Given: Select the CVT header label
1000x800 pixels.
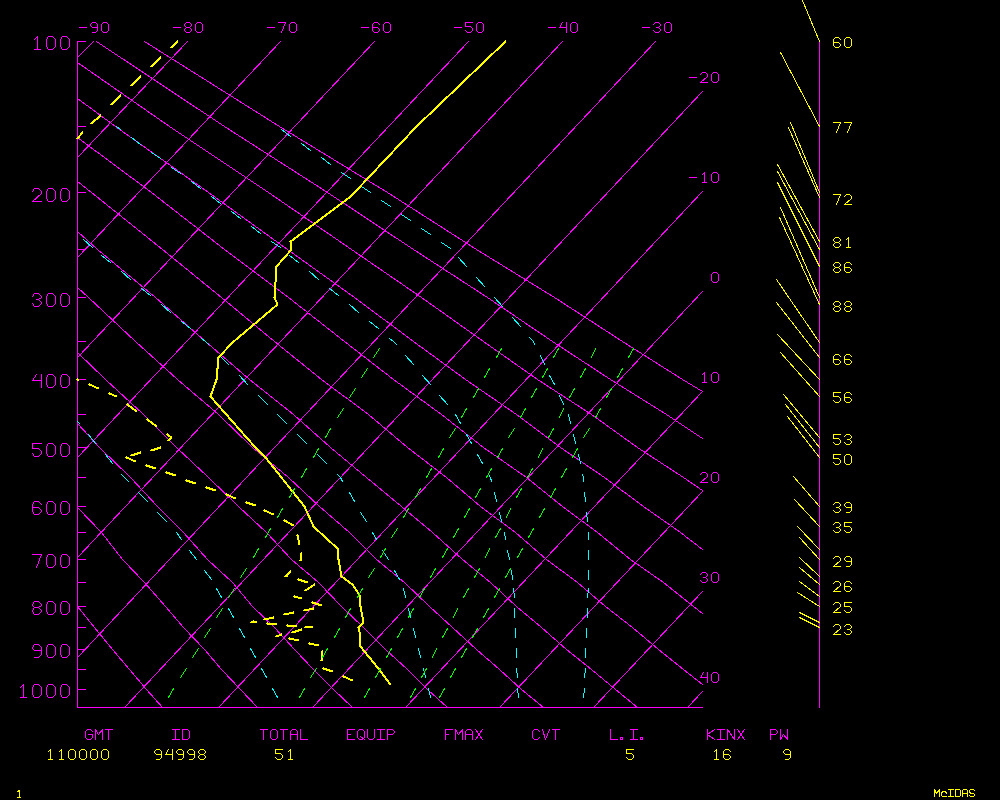Looking at the screenshot, I should tap(546, 735).
